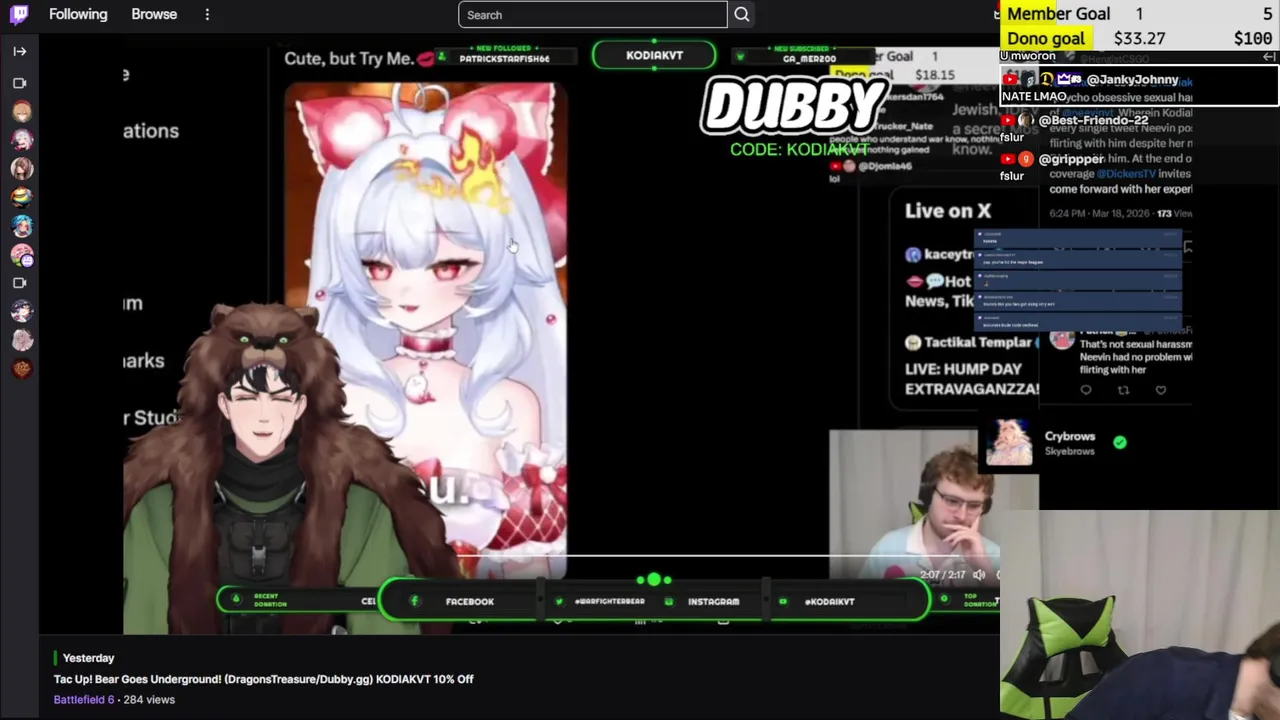Click the tweet heart like icon

(1161, 390)
